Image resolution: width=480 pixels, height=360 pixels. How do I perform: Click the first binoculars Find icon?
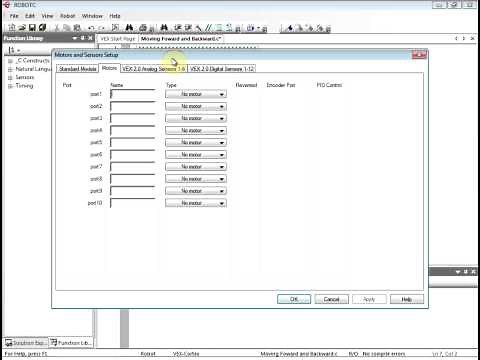click(x=129, y=28)
